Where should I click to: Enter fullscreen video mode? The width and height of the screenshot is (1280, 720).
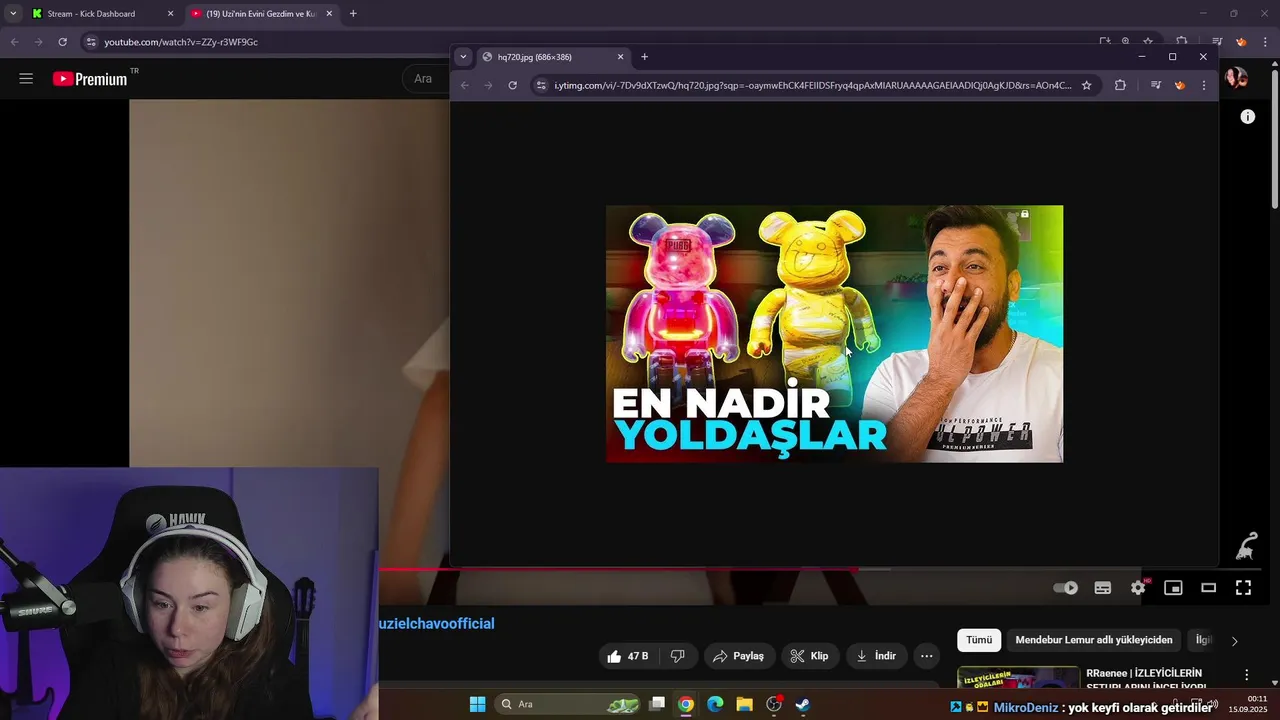1243,588
